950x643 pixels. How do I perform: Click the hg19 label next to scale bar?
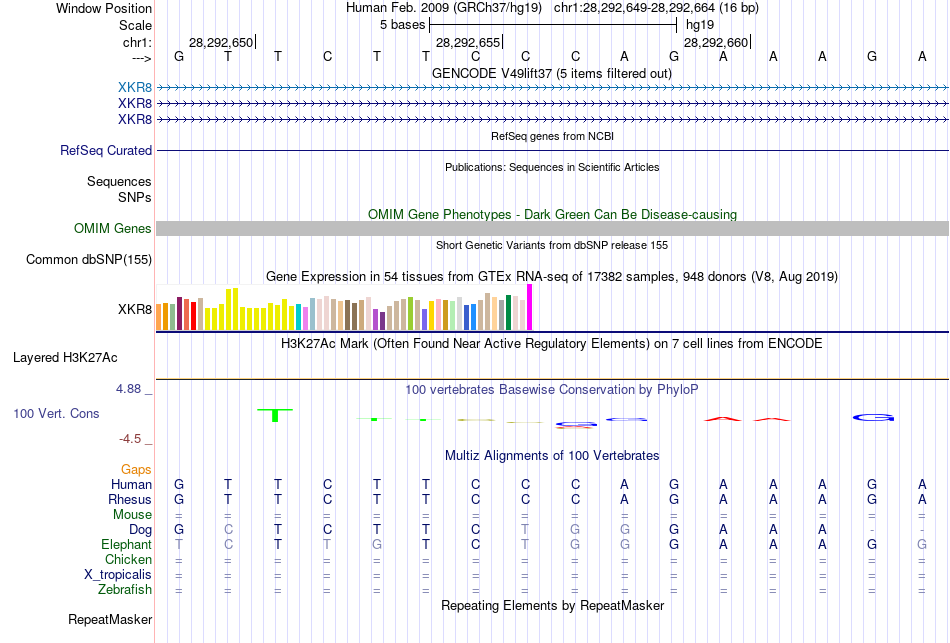[700, 25]
